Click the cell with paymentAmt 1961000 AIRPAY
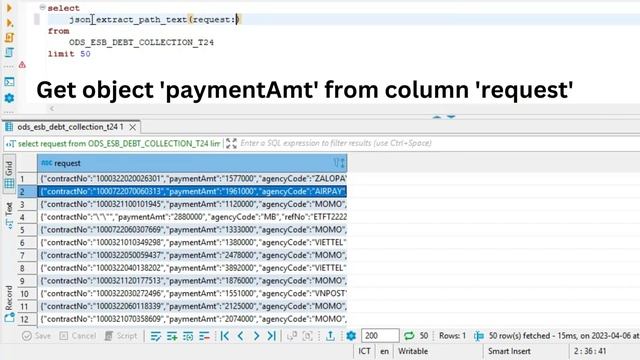 tap(192, 191)
